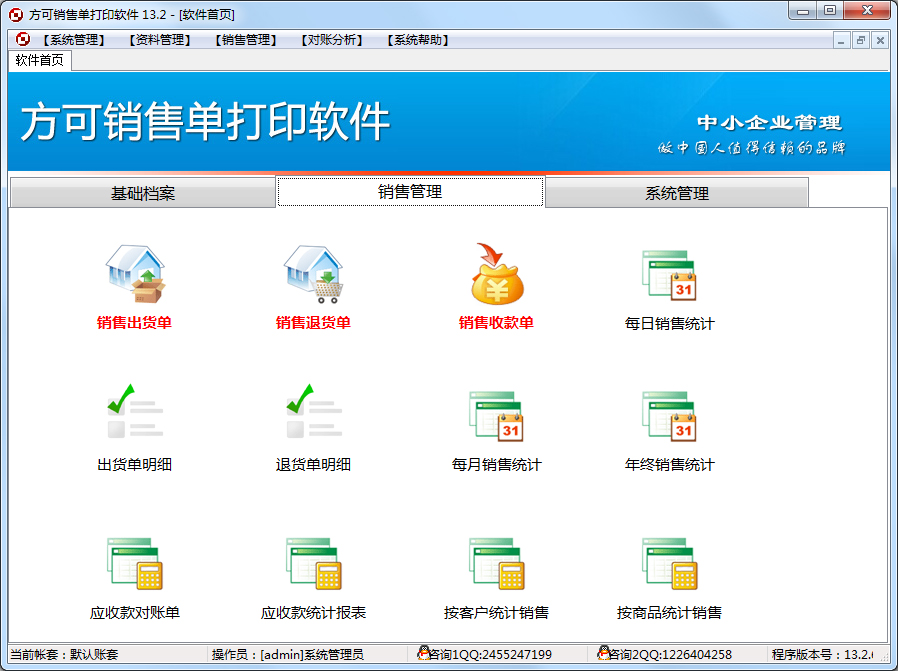Open the 【系统帮助】 menu
The image size is (898, 671).
(417, 40)
